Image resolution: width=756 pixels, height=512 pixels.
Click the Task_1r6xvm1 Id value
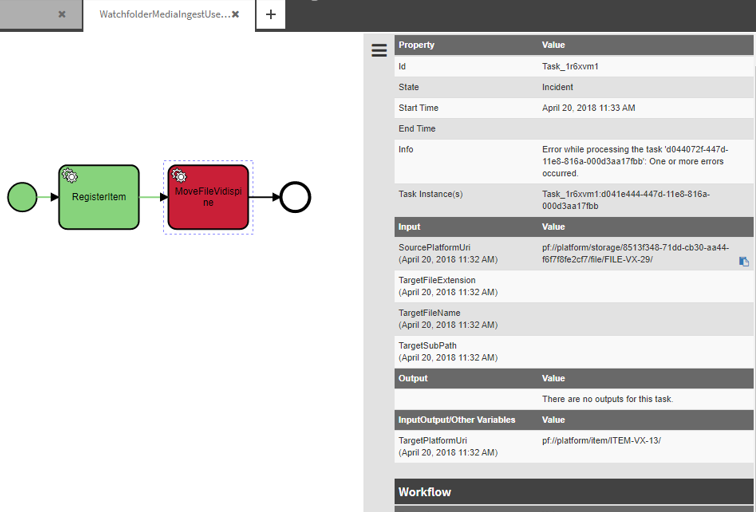tap(570, 67)
